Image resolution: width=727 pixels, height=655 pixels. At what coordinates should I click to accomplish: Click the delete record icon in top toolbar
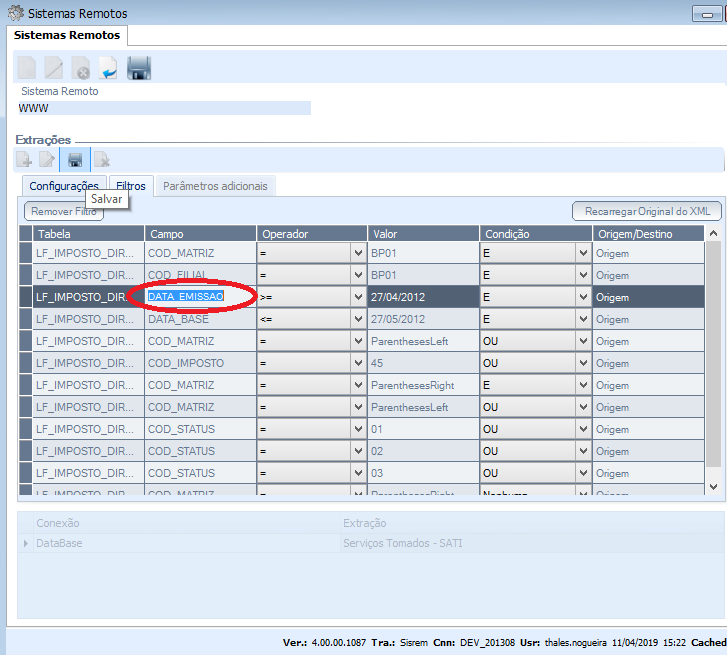coord(81,68)
